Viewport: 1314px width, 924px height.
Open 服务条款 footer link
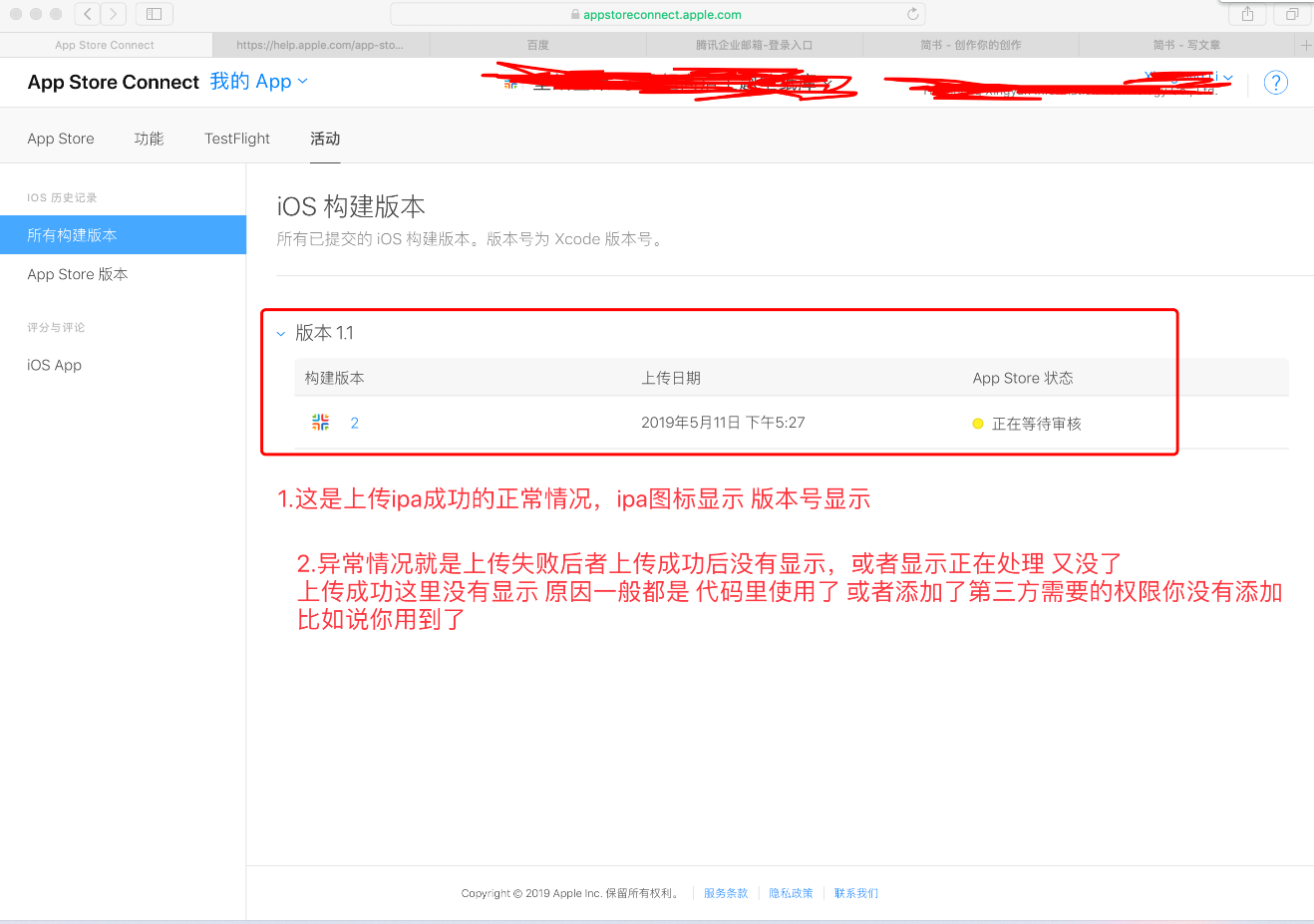[726, 893]
